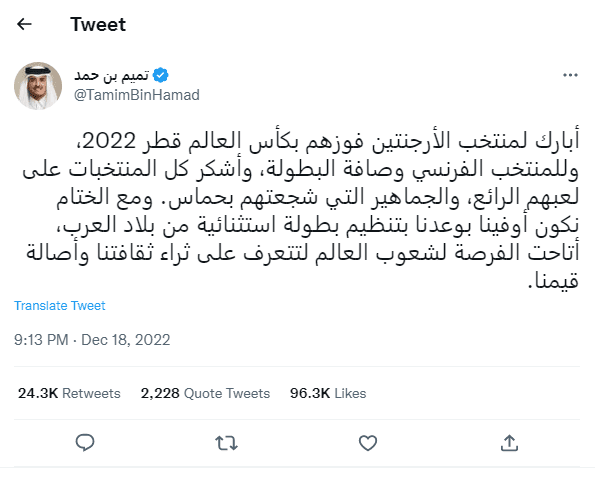Retweet using the arrows icon
595x478 pixels.
(226, 443)
